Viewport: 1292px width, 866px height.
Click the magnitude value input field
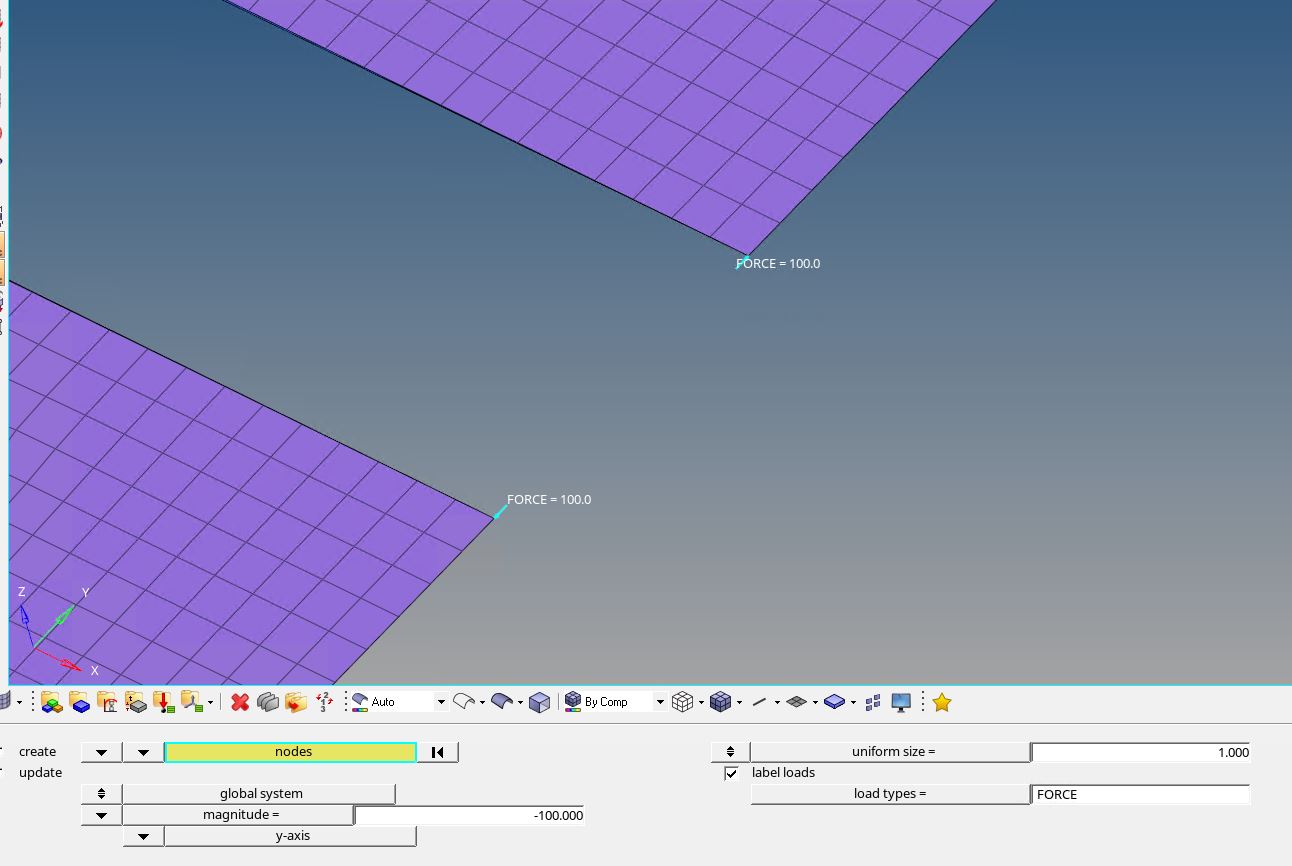pos(470,815)
